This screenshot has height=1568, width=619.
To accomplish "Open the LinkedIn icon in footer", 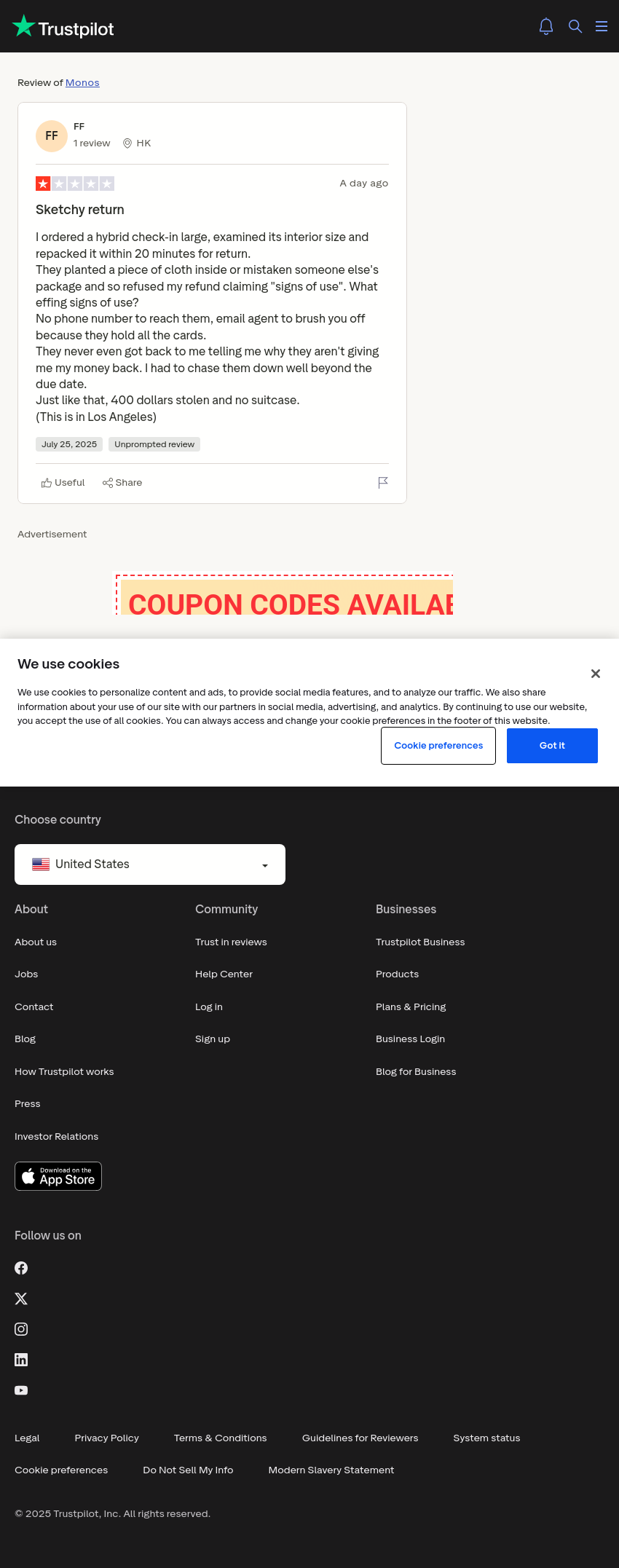I will (21, 1360).
